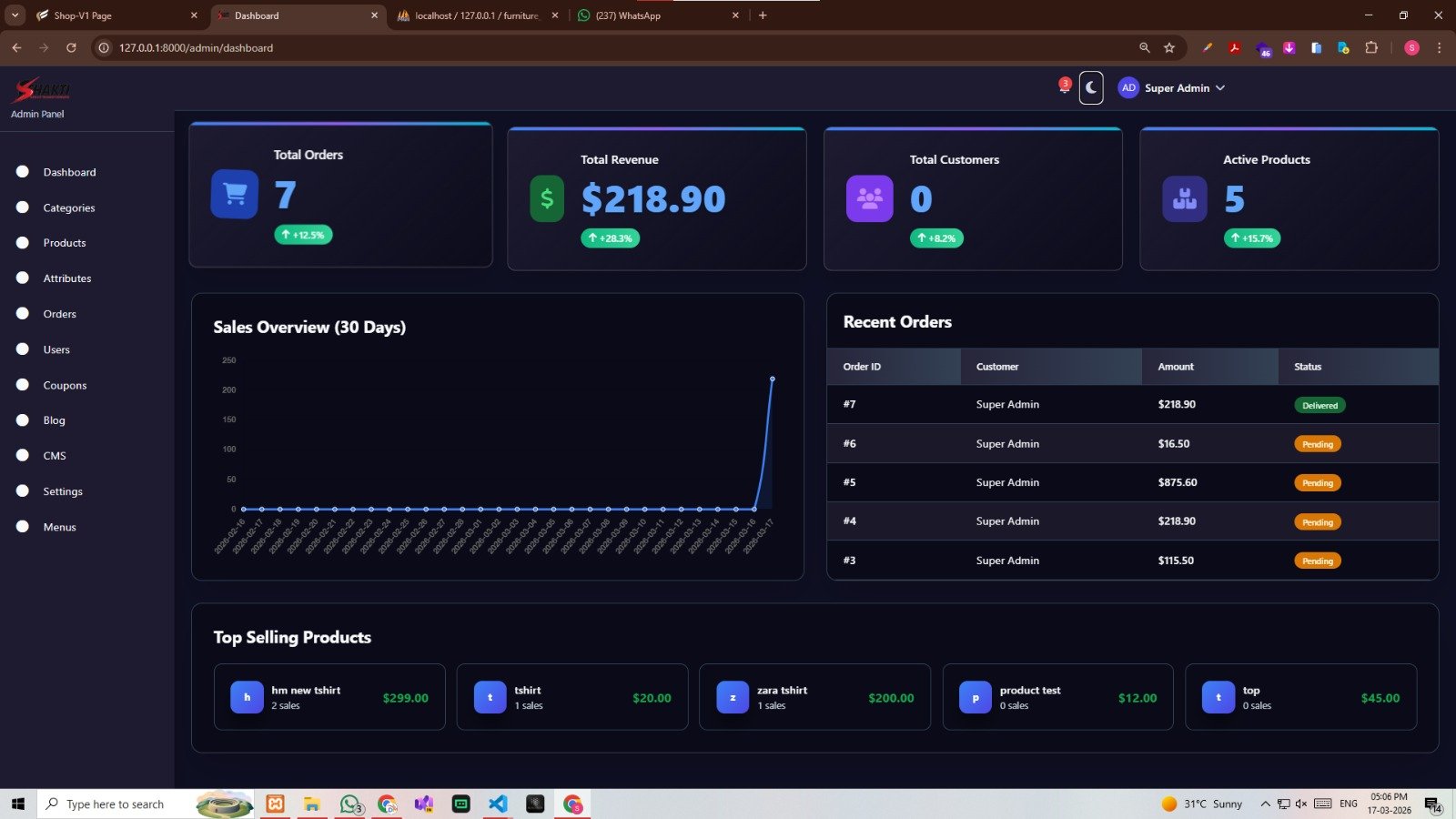
Task: Click the hm new tshirt product thumbnail
Action: point(247,697)
